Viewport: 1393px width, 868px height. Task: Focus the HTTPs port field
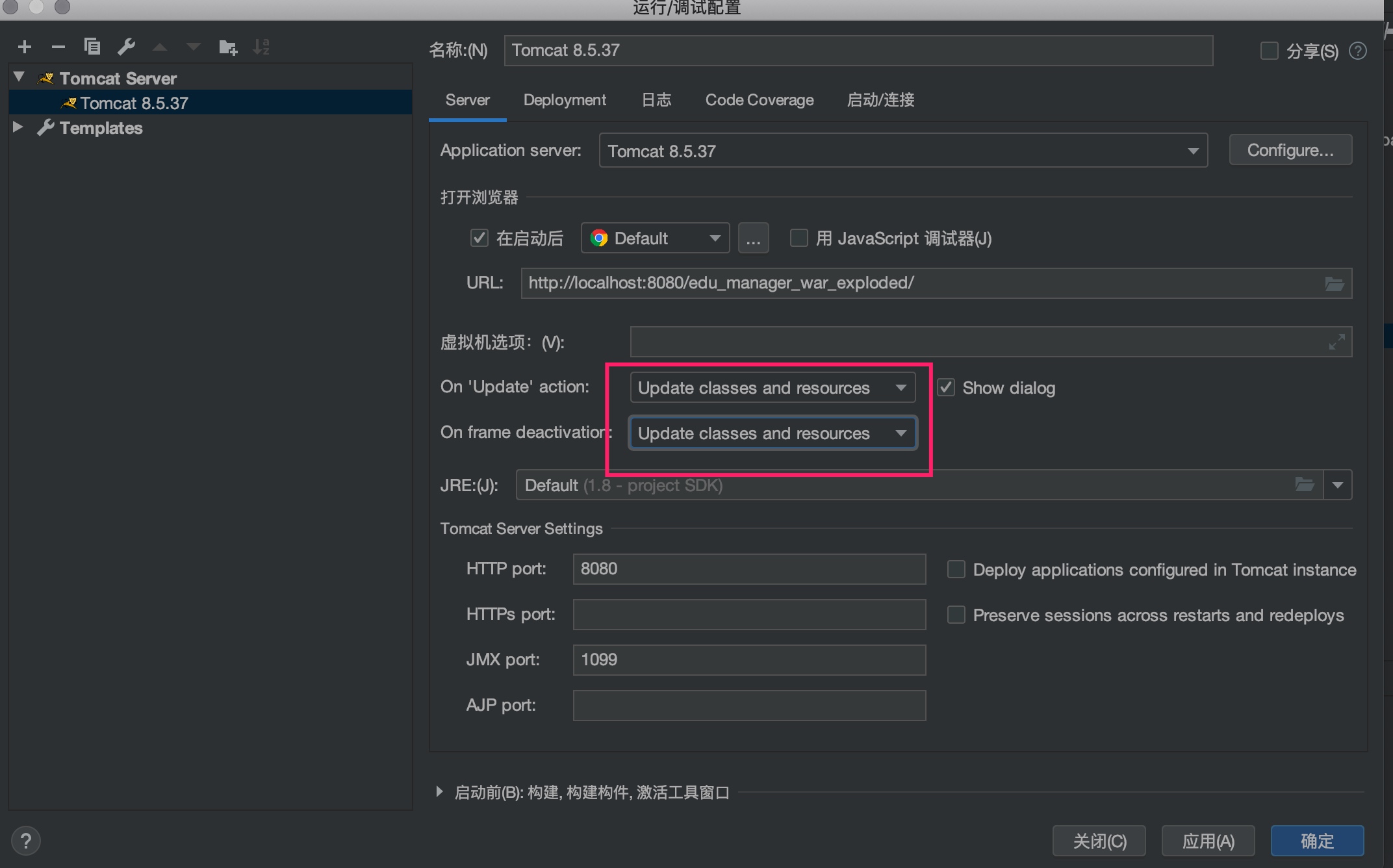point(749,615)
